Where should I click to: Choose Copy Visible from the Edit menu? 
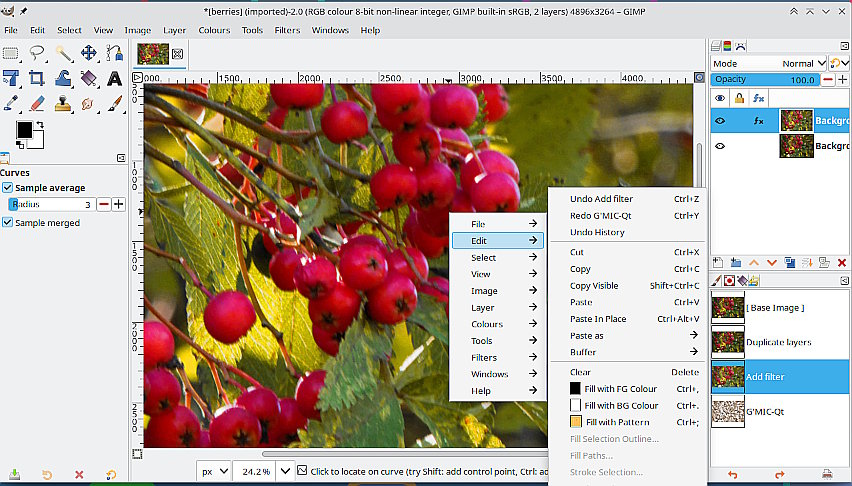[x=594, y=286]
